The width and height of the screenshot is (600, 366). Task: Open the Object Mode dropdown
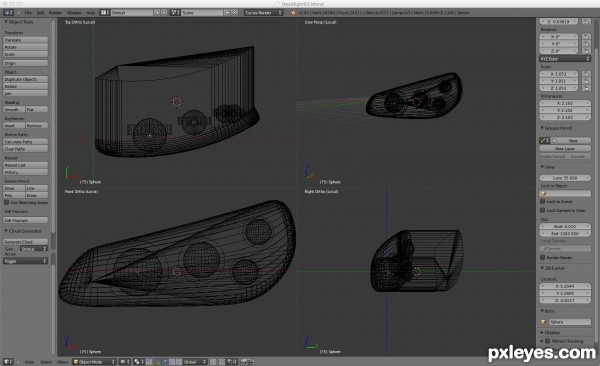(x=94, y=362)
